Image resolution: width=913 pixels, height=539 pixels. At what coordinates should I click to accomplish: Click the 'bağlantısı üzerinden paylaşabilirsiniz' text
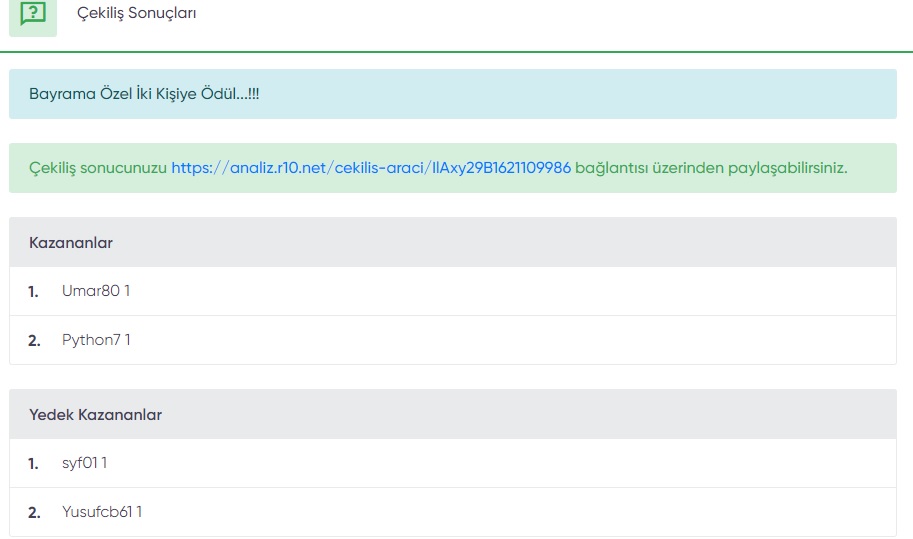[711, 168]
